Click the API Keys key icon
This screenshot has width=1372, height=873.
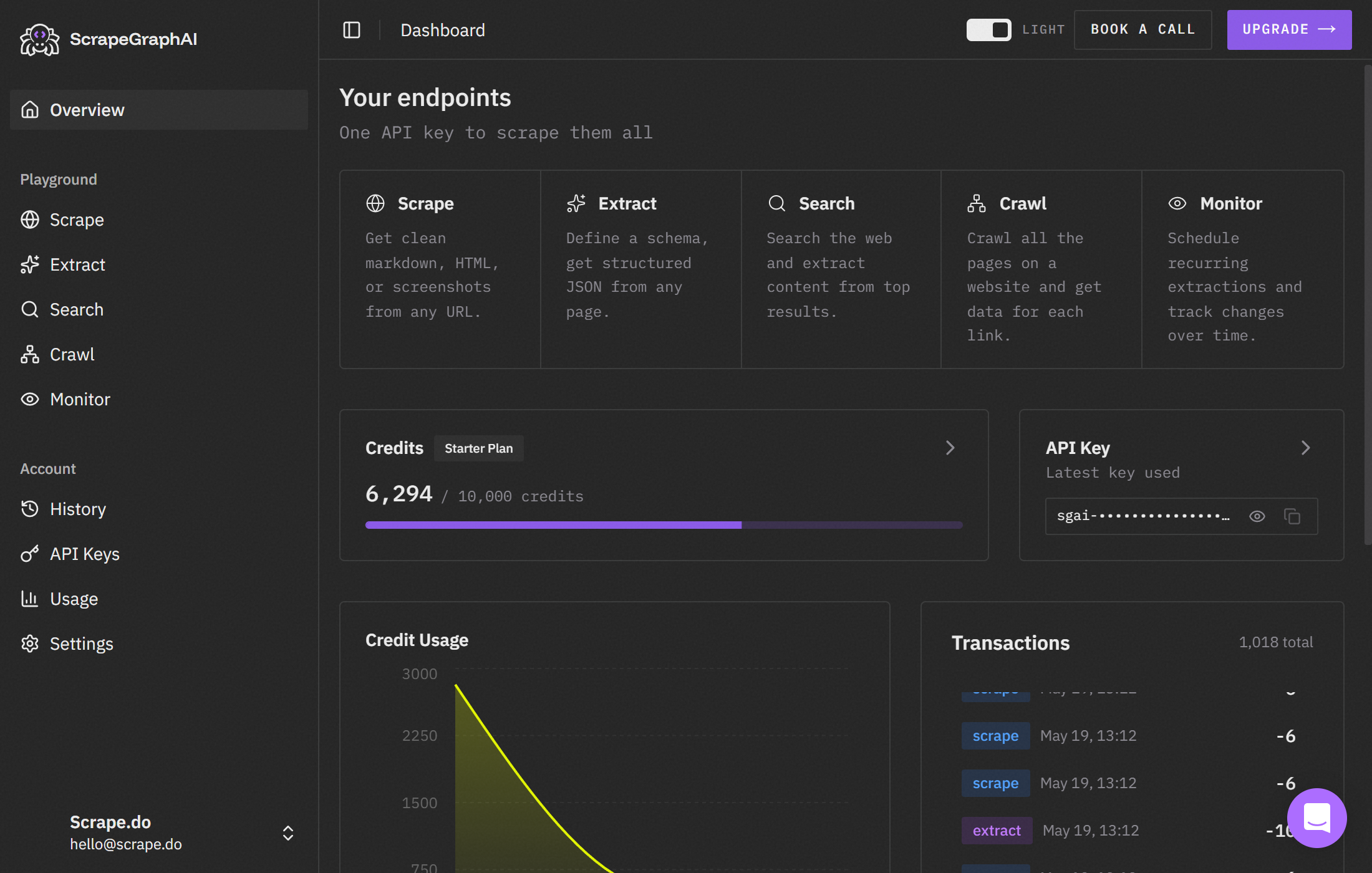(30, 554)
